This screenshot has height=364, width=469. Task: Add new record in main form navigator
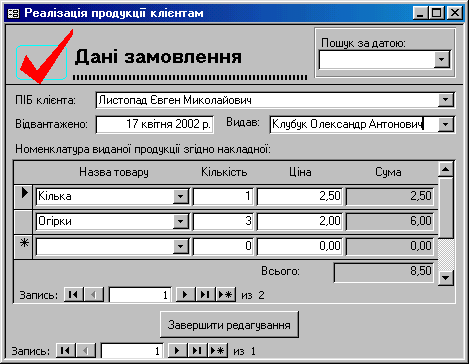pos(218,351)
